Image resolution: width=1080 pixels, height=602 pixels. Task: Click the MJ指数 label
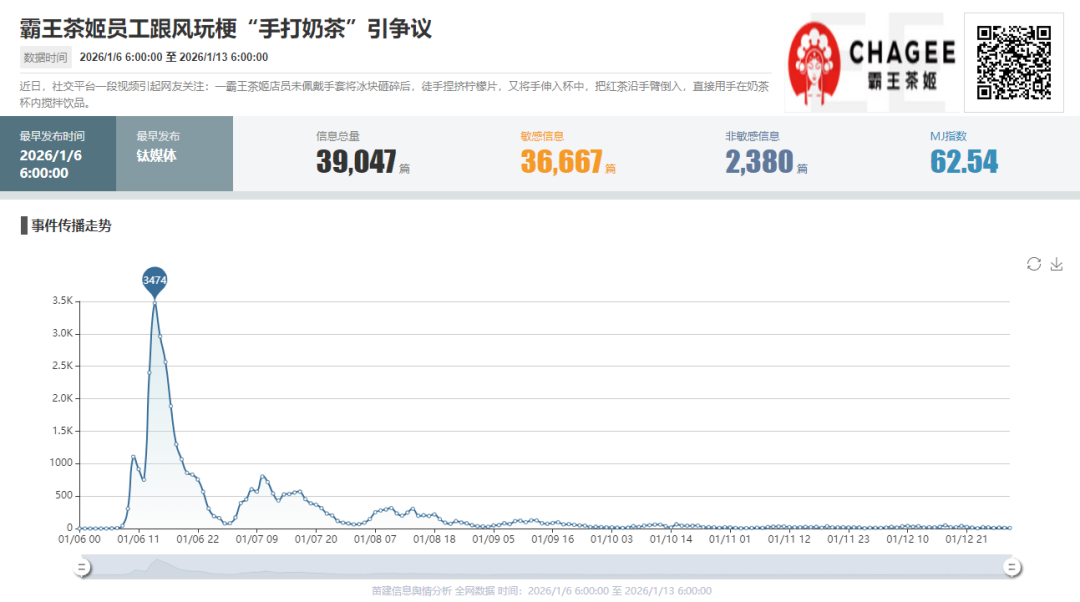pos(948,136)
